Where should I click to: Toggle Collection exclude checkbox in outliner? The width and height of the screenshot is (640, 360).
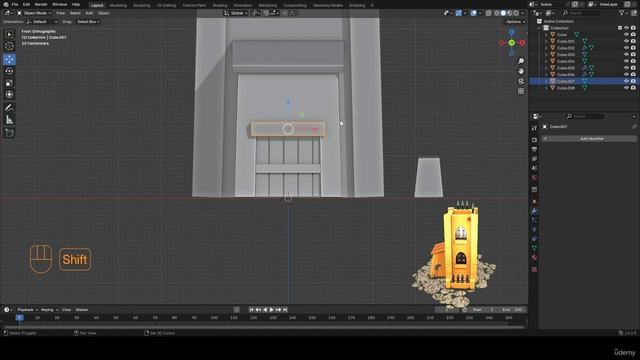pos(620,28)
